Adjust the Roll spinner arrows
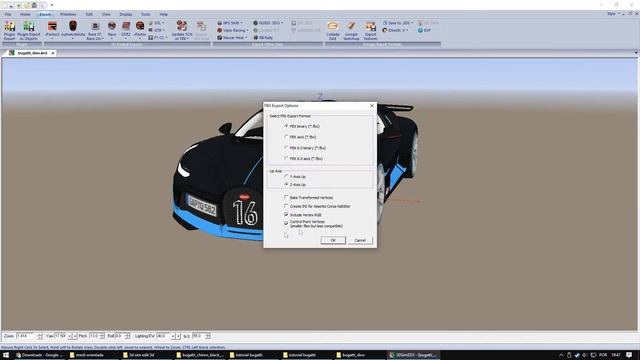This screenshot has width=640, height=360. coord(127,336)
